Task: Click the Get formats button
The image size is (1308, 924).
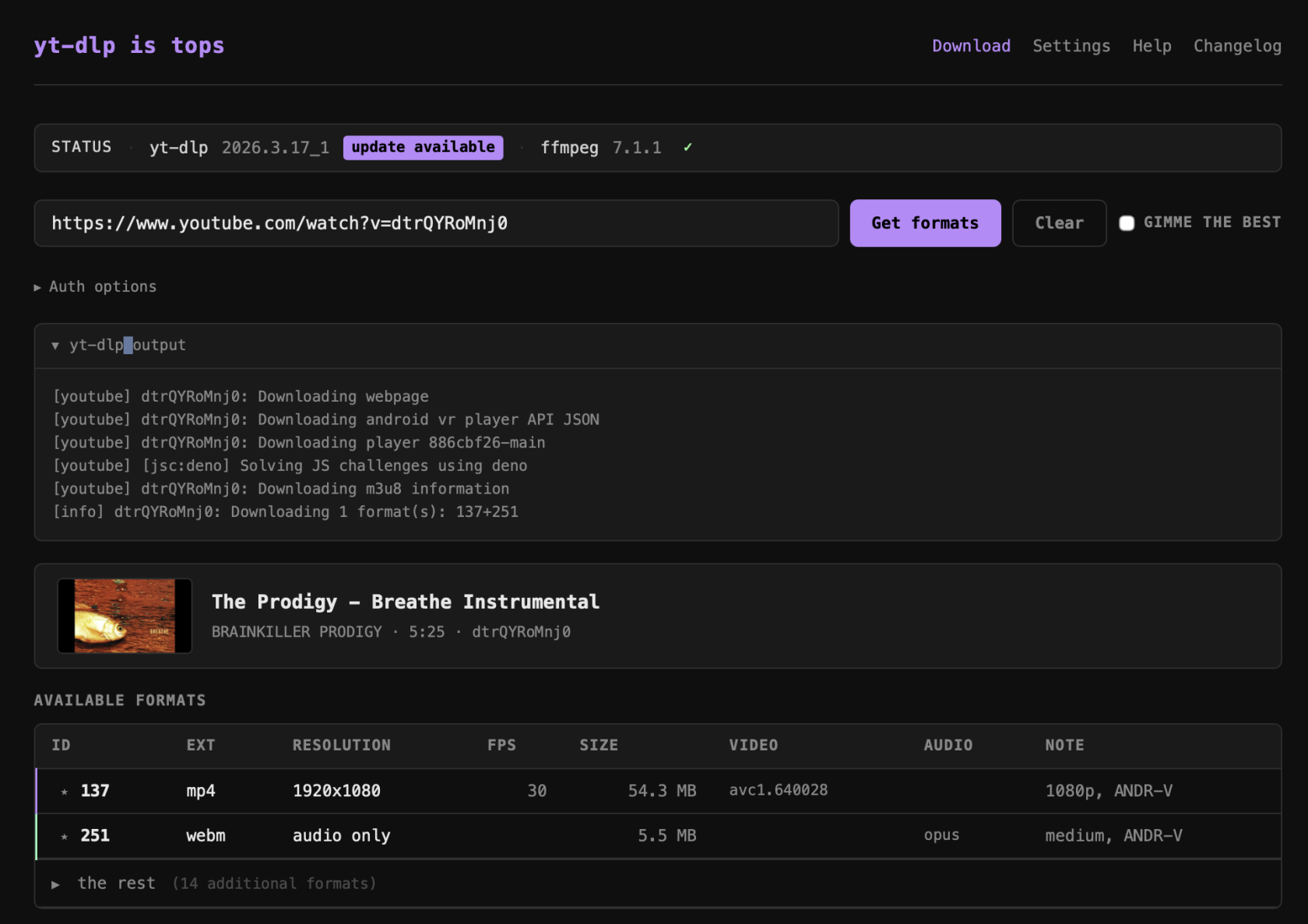Action: pos(925,223)
